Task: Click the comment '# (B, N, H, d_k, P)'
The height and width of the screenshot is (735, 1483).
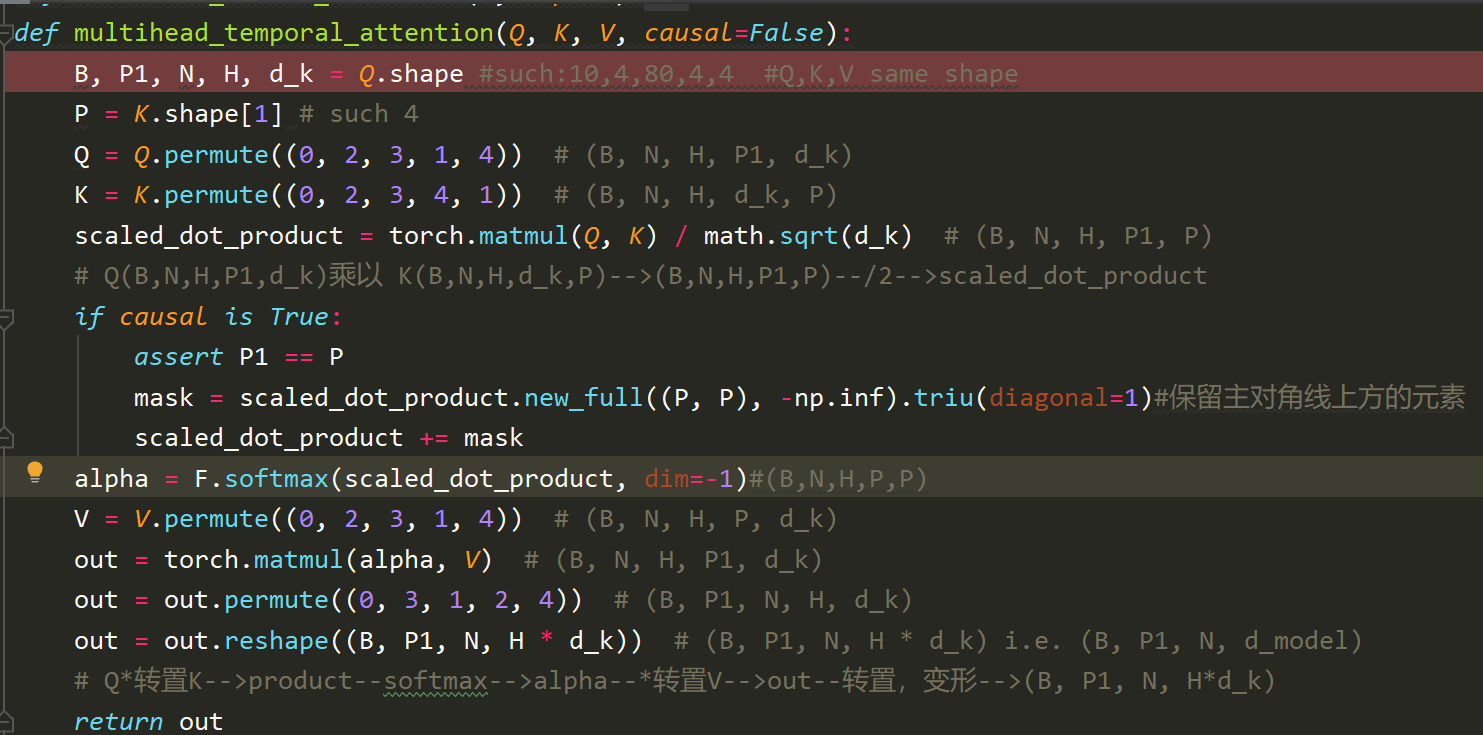Action: 696,195
